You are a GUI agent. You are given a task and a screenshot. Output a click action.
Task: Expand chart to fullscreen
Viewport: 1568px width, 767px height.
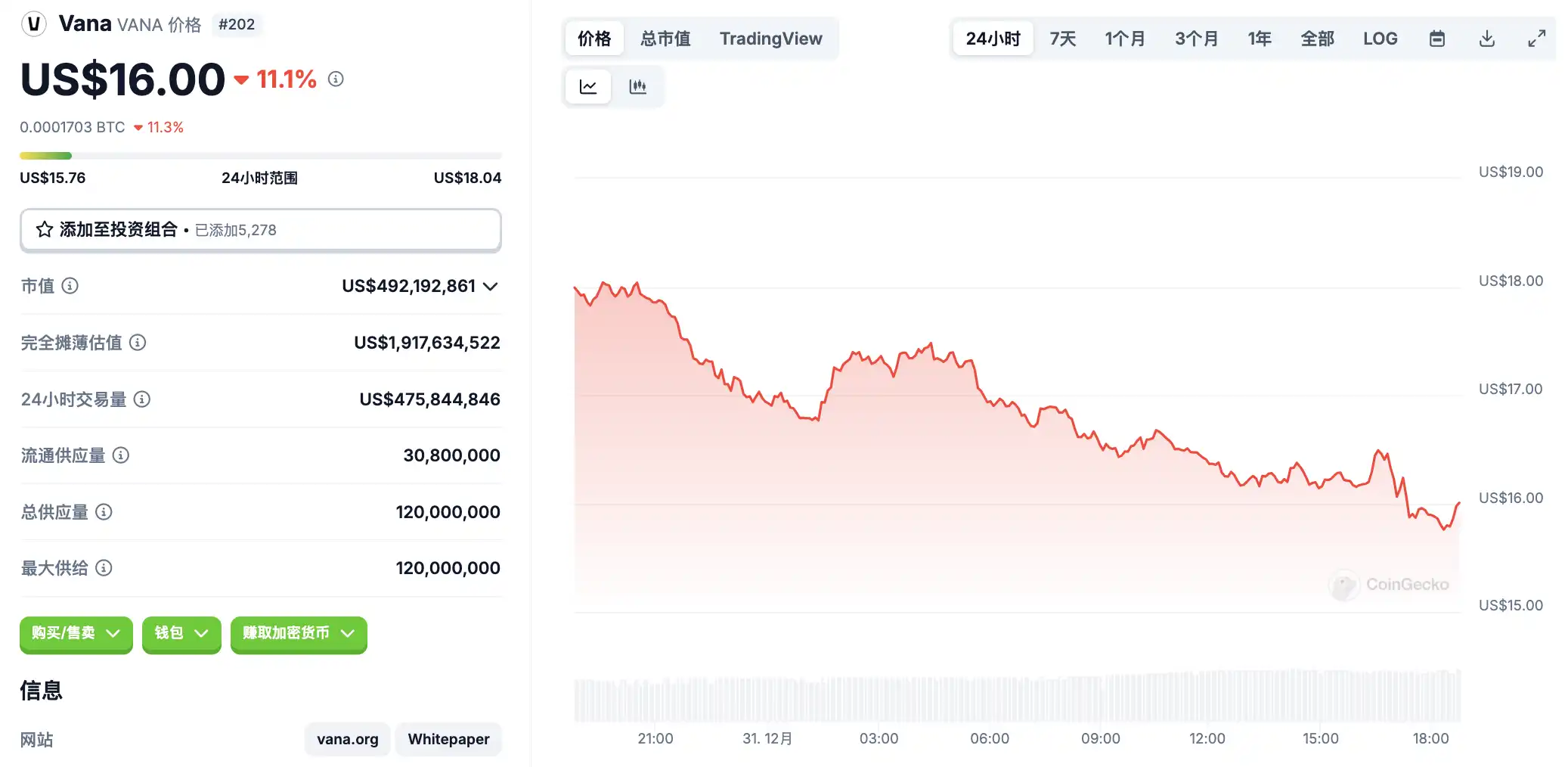pyautogui.click(x=1536, y=39)
